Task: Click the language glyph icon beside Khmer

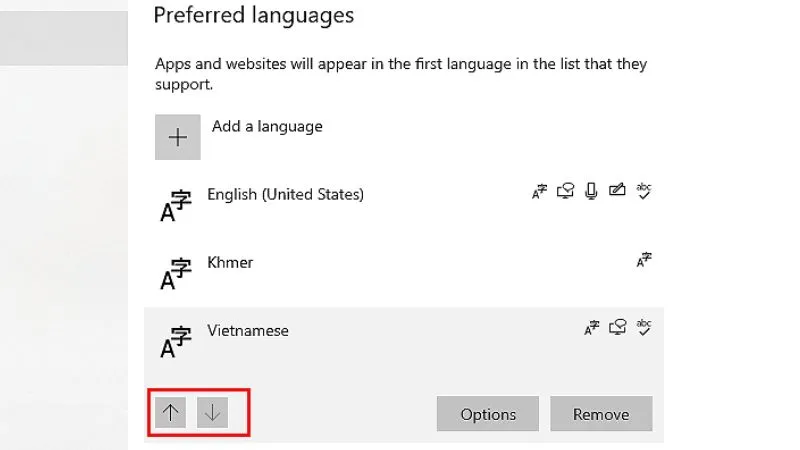Action: click(x=176, y=273)
